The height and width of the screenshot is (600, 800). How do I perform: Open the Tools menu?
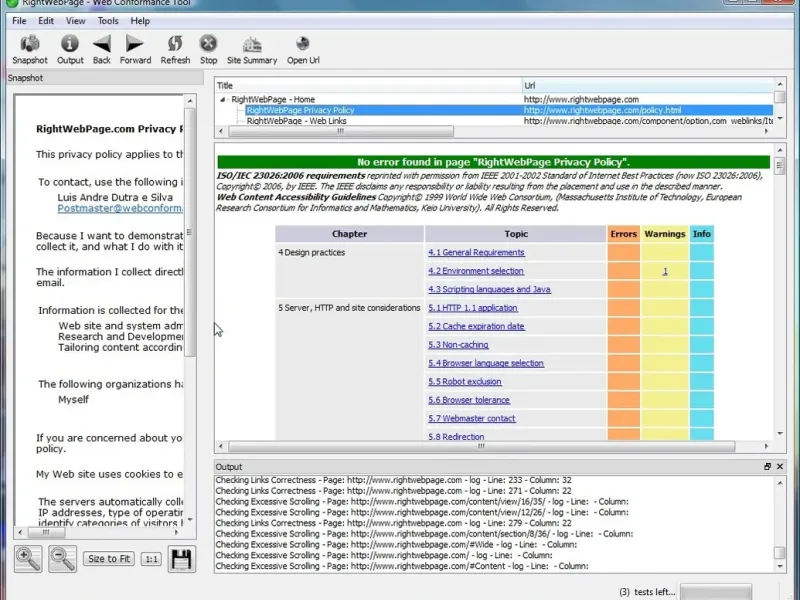pos(108,20)
